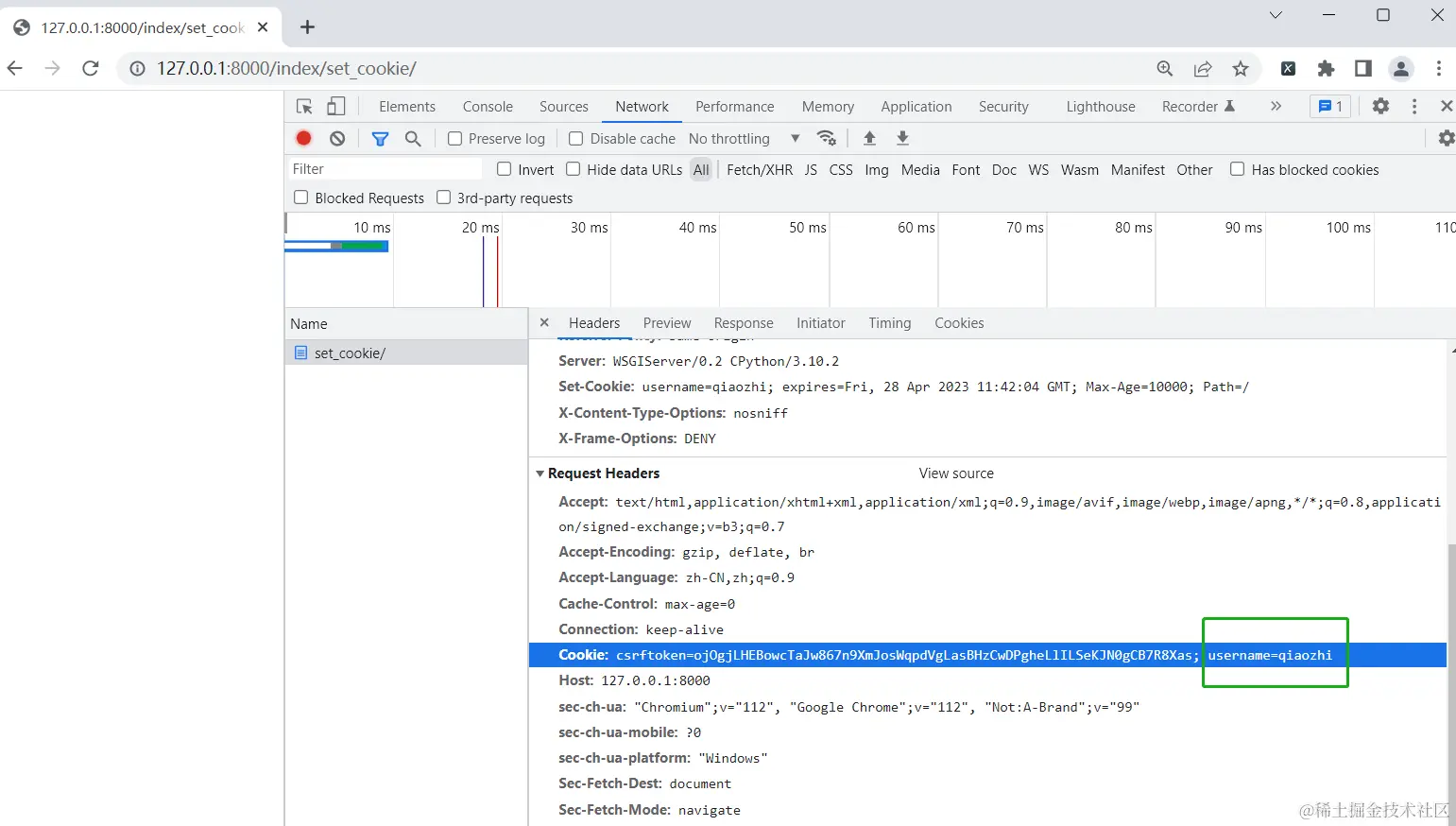This screenshot has height=826, width=1456.
Task: Click the Export HAR download icon
Action: click(903, 138)
